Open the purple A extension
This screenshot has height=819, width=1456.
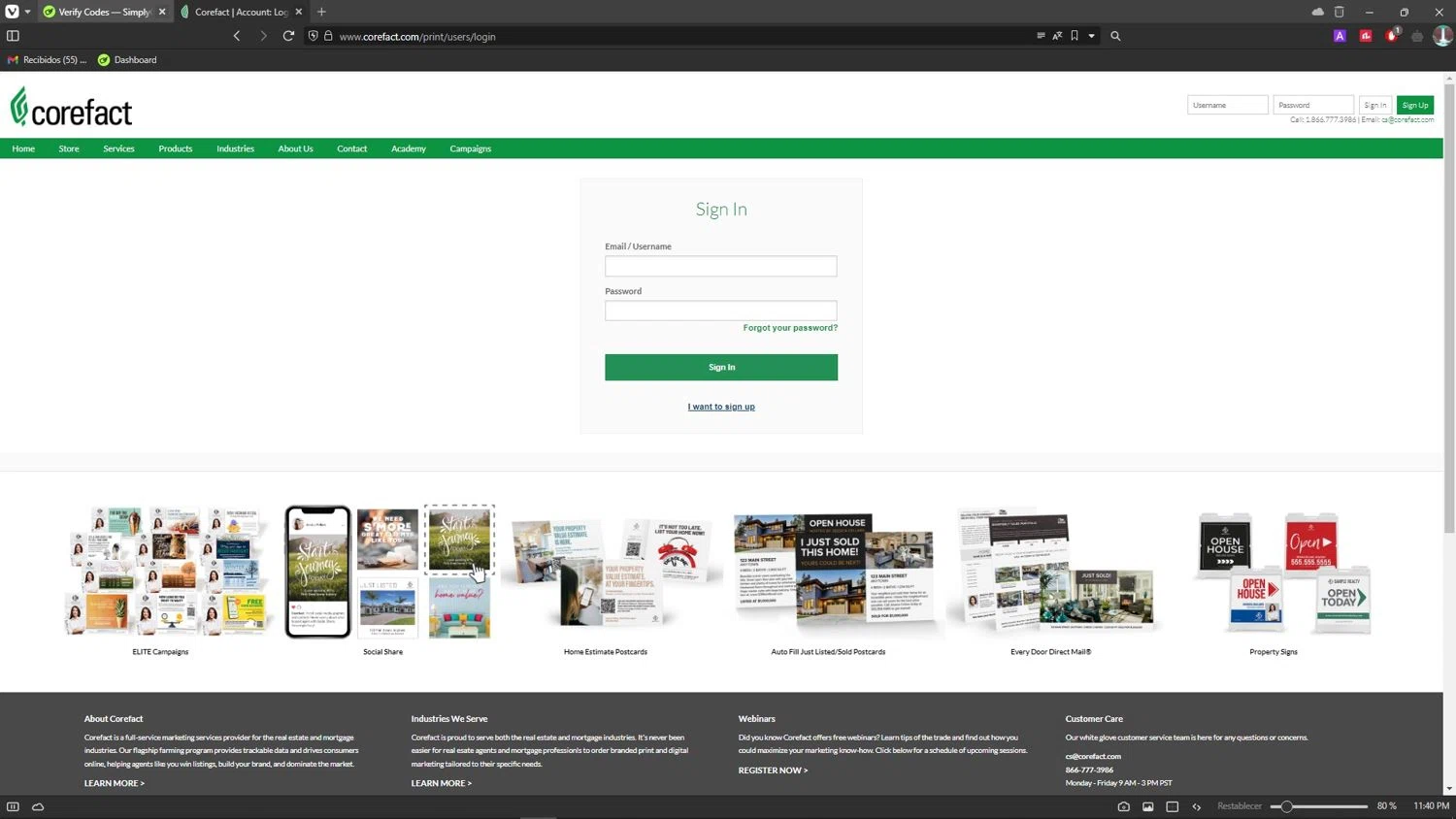point(1340,36)
